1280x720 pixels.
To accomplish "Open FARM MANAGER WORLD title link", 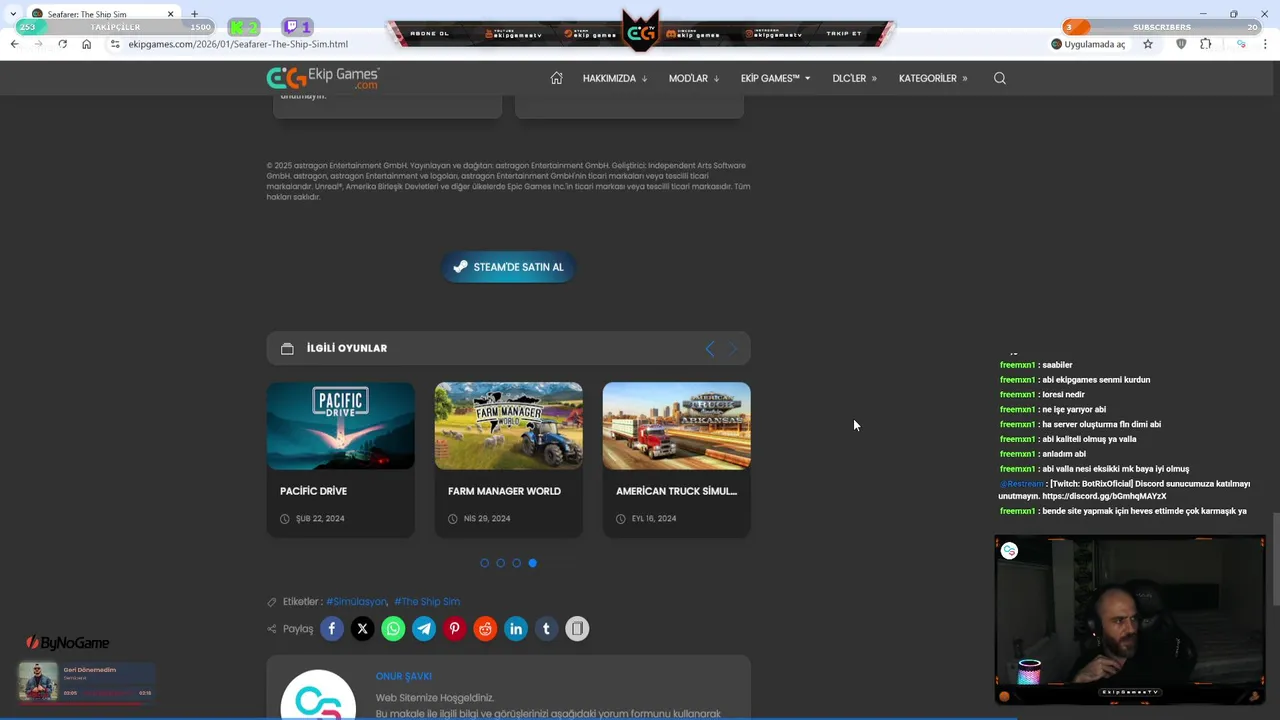I will click(x=504, y=491).
